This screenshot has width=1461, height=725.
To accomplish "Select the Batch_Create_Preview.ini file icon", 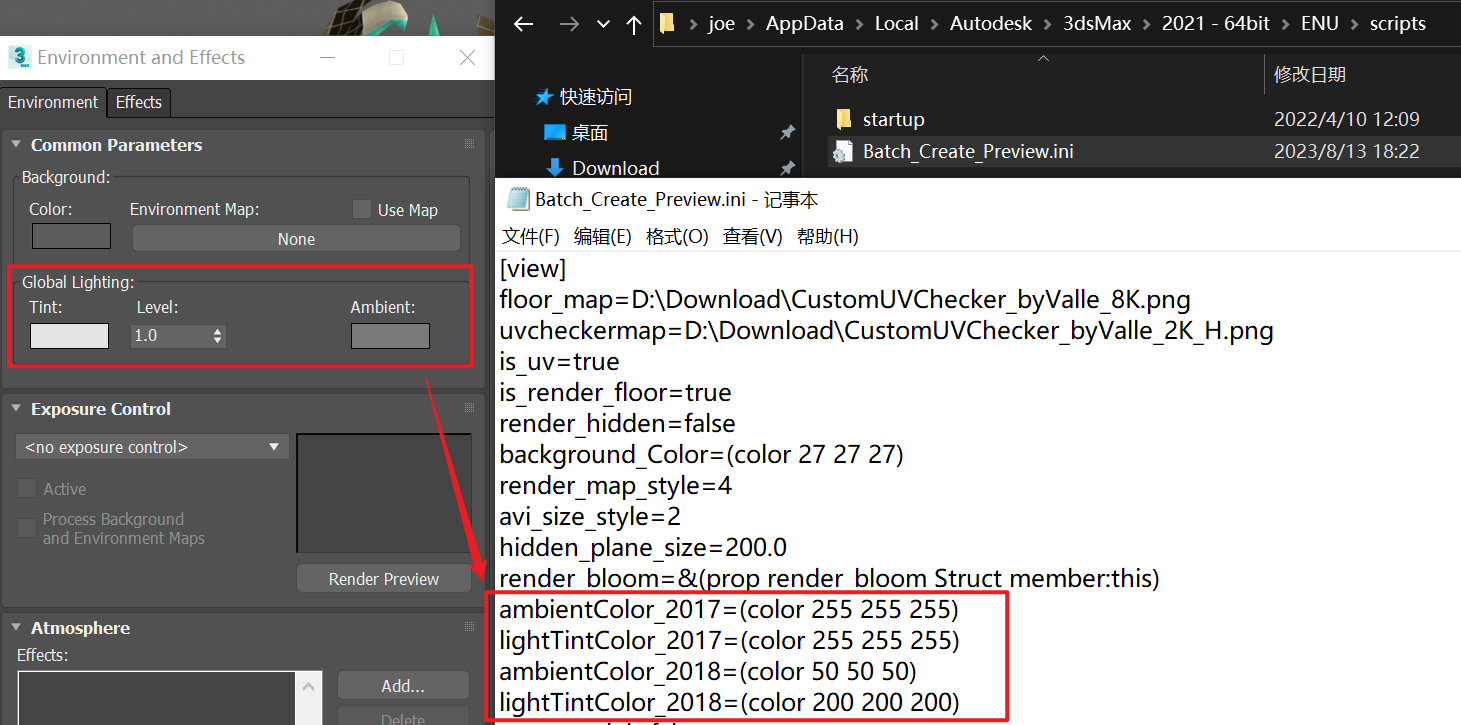I will coord(843,151).
